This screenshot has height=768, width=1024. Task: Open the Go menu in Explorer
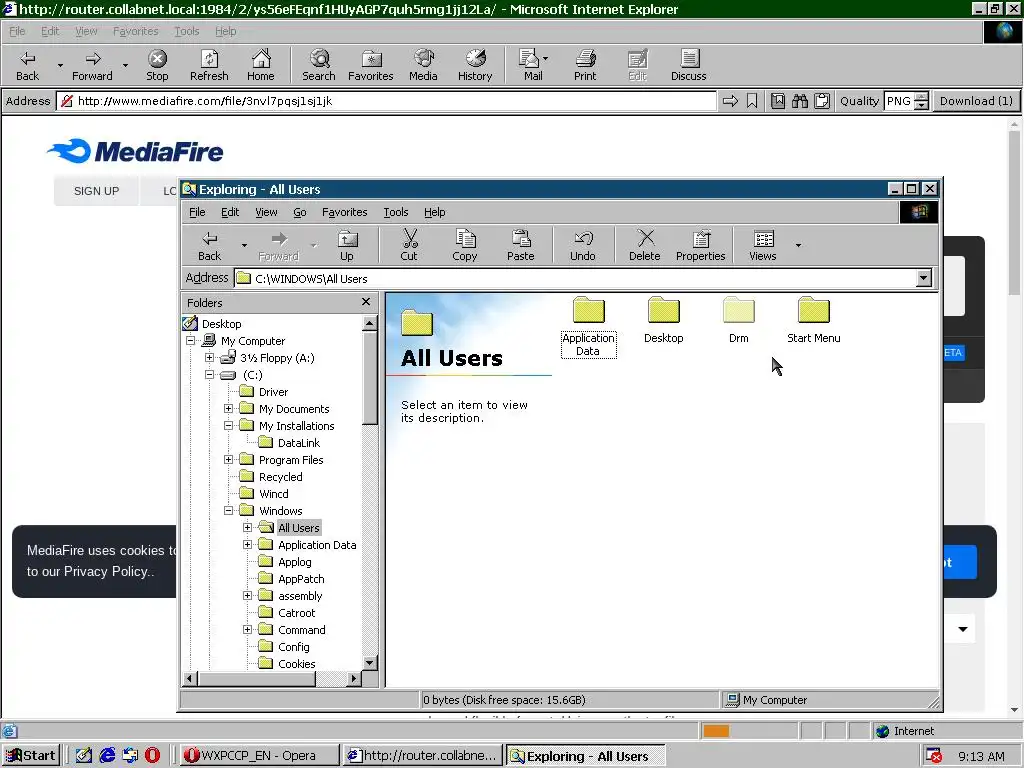(x=300, y=212)
